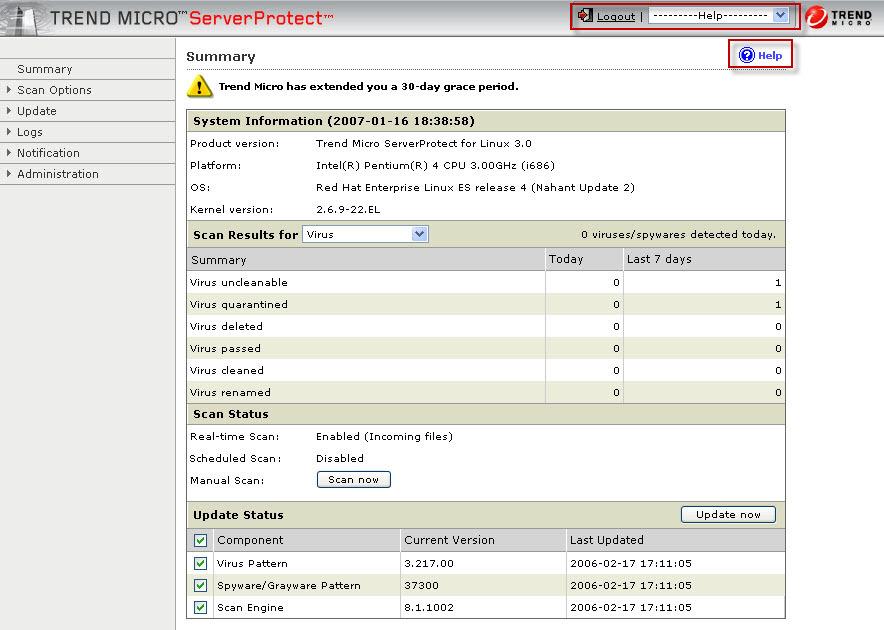Expand the Scan Options menu arrow
The height and width of the screenshot is (630, 884).
(9, 90)
